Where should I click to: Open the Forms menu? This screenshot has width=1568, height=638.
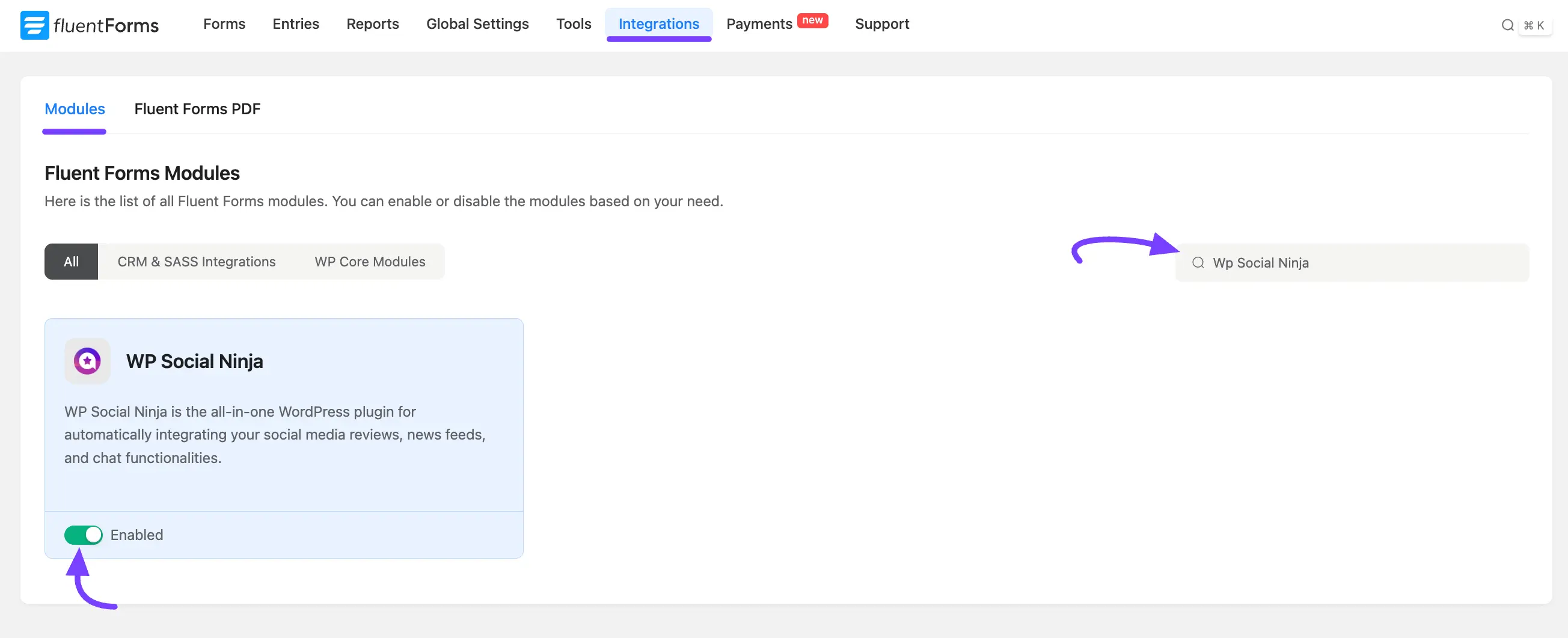point(224,23)
